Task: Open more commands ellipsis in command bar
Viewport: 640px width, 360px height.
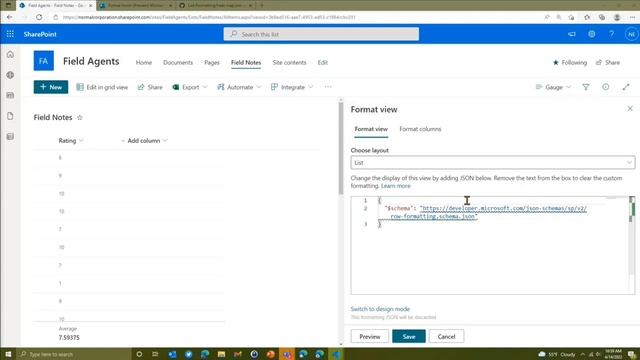Action: tap(328, 87)
